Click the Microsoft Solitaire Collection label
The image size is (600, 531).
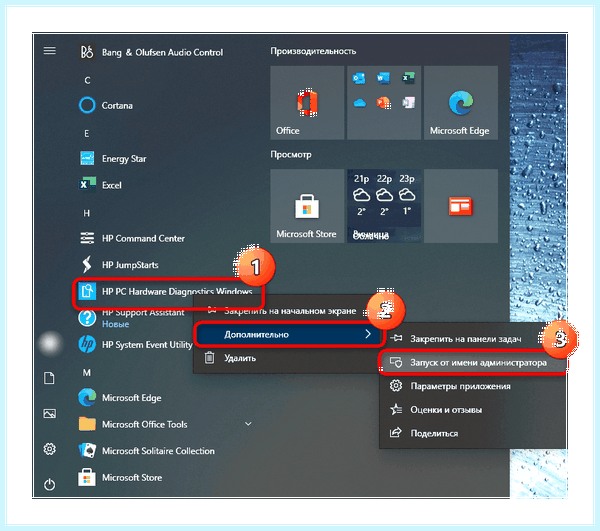click(158, 451)
